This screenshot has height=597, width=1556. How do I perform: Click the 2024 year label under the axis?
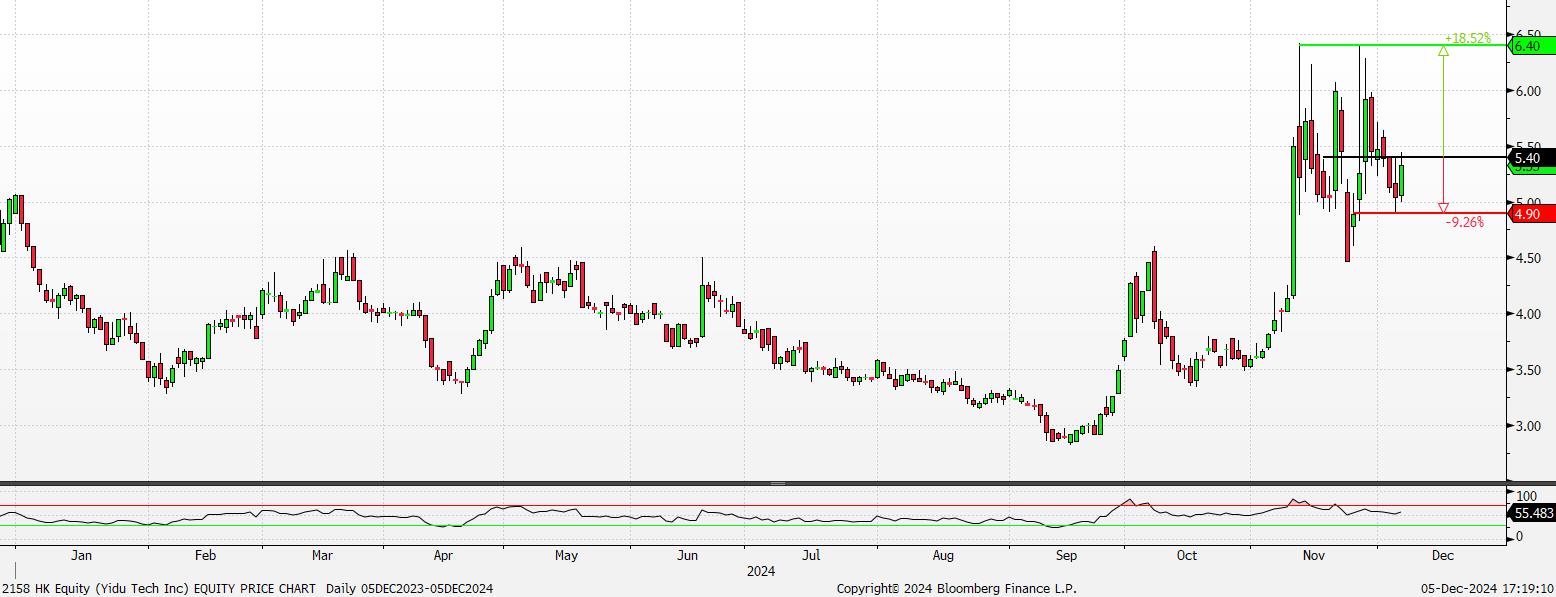coord(759,572)
